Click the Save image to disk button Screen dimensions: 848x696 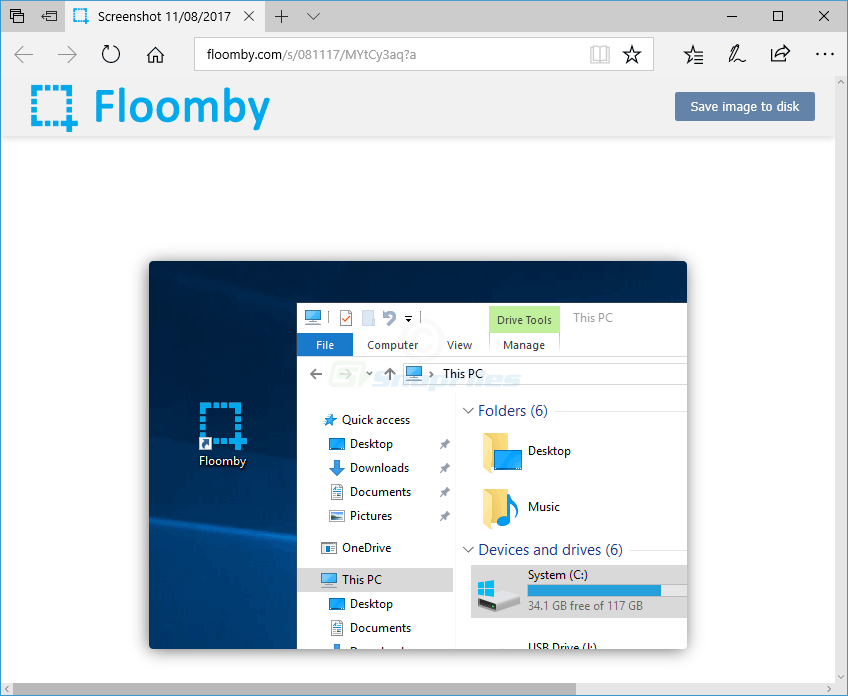pyautogui.click(x=744, y=106)
